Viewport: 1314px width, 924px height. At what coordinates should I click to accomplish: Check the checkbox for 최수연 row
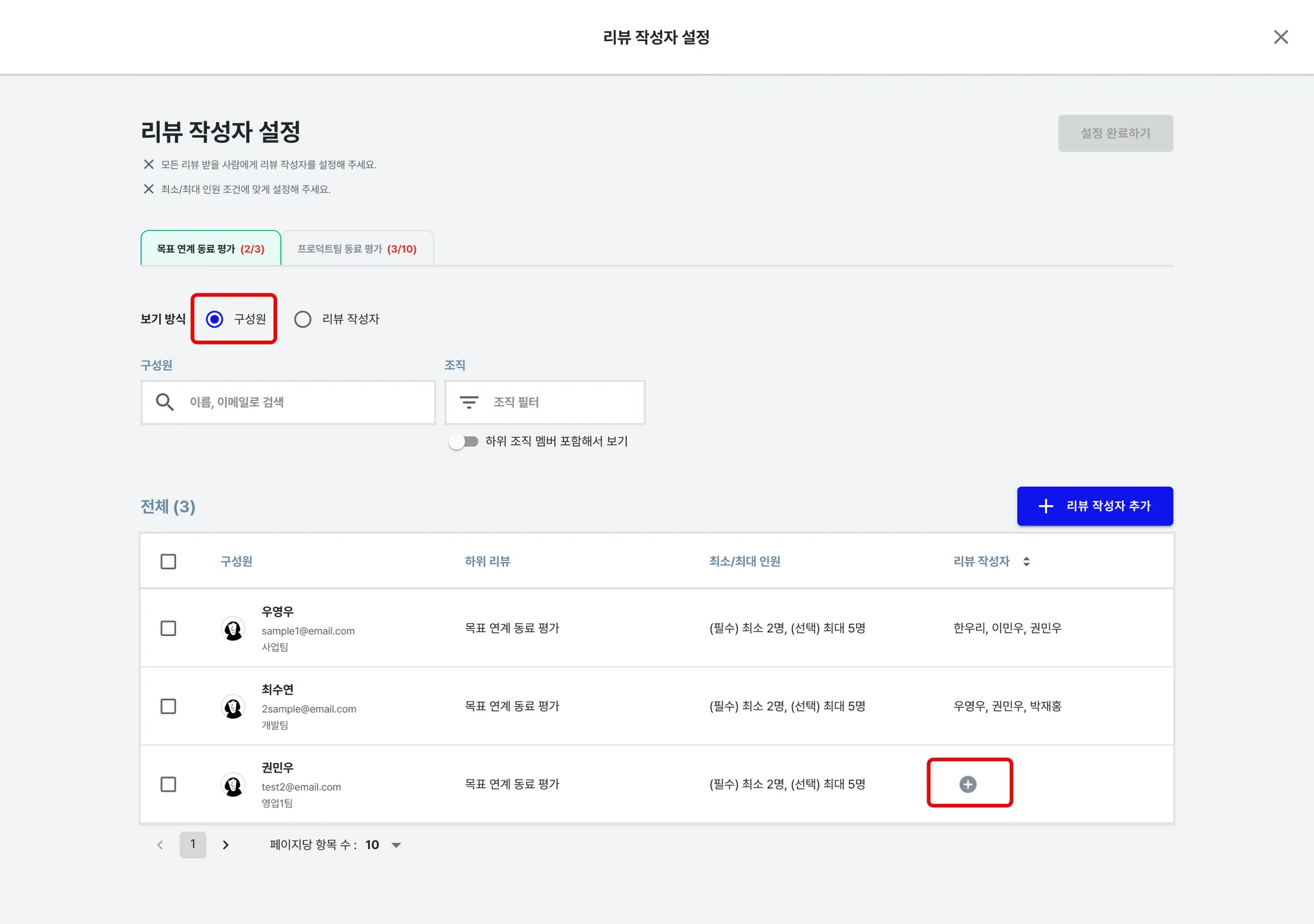pyautogui.click(x=168, y=706)
